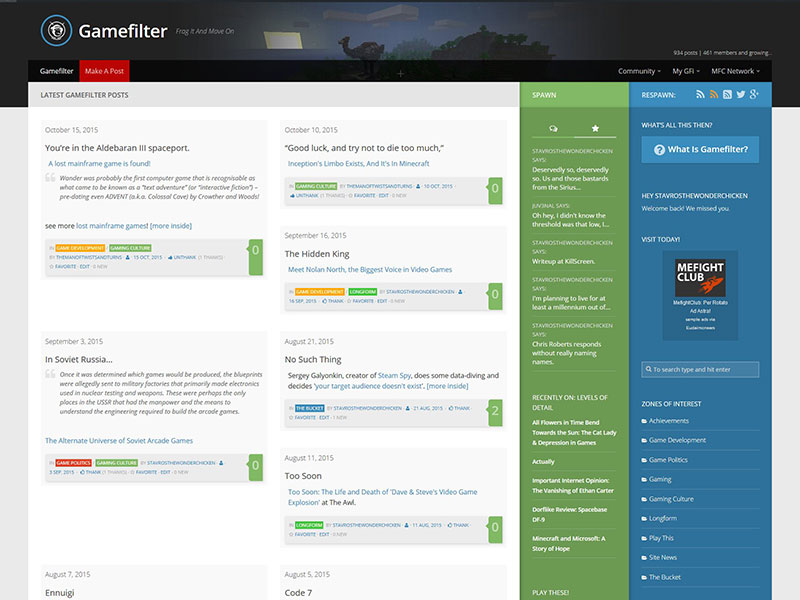Screen dimensions: 800x600
Task: Click user profile icon in Too Soon post meta
Action: coord(406,524)
